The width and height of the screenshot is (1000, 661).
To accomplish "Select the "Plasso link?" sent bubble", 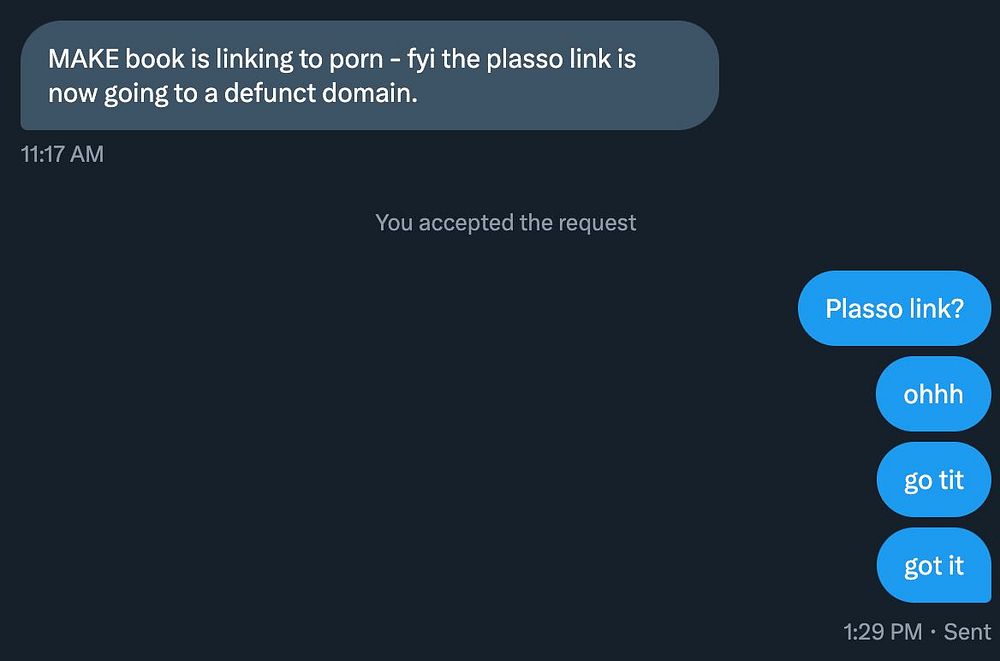I will [894, 308].
